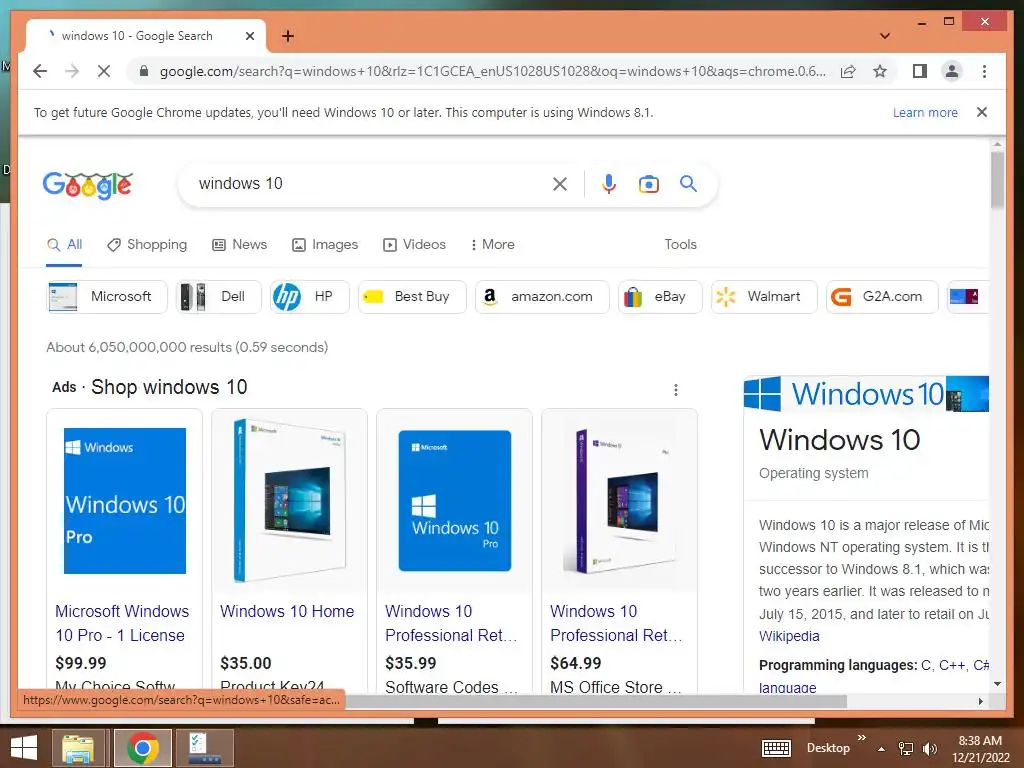1024x768 pixels.
Task: Click the purple Windows 10 box image
Action: [x=618, y=501]
